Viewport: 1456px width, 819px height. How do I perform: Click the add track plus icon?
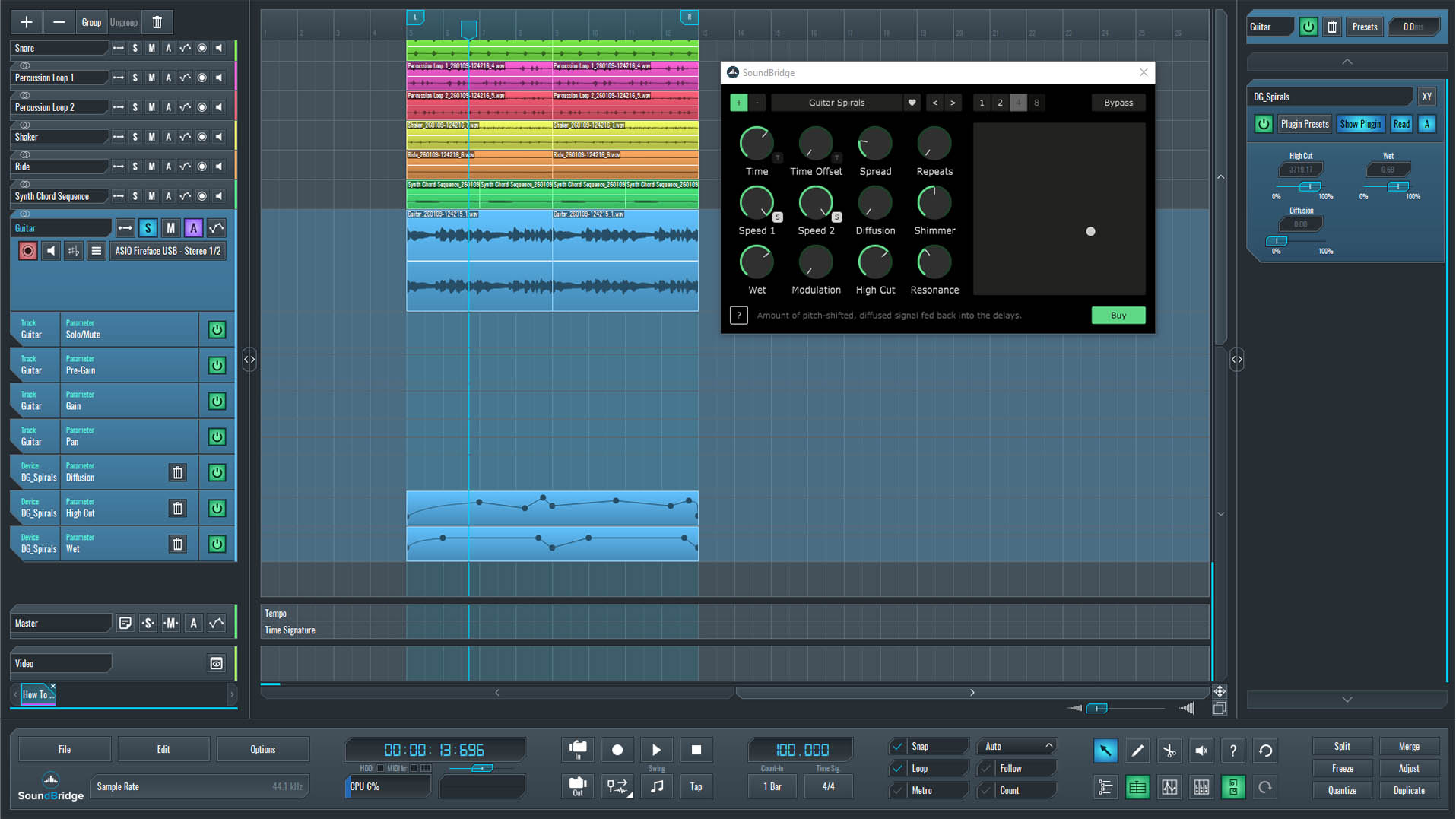(27, 22)
